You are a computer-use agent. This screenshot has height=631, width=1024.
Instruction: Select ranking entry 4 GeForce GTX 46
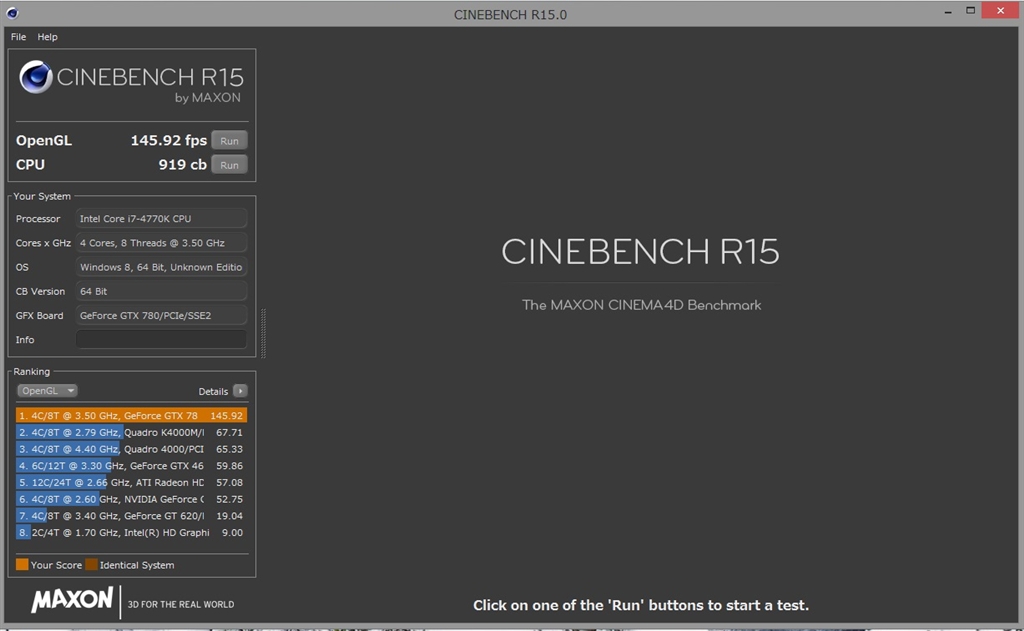click(x=131, y=466)
